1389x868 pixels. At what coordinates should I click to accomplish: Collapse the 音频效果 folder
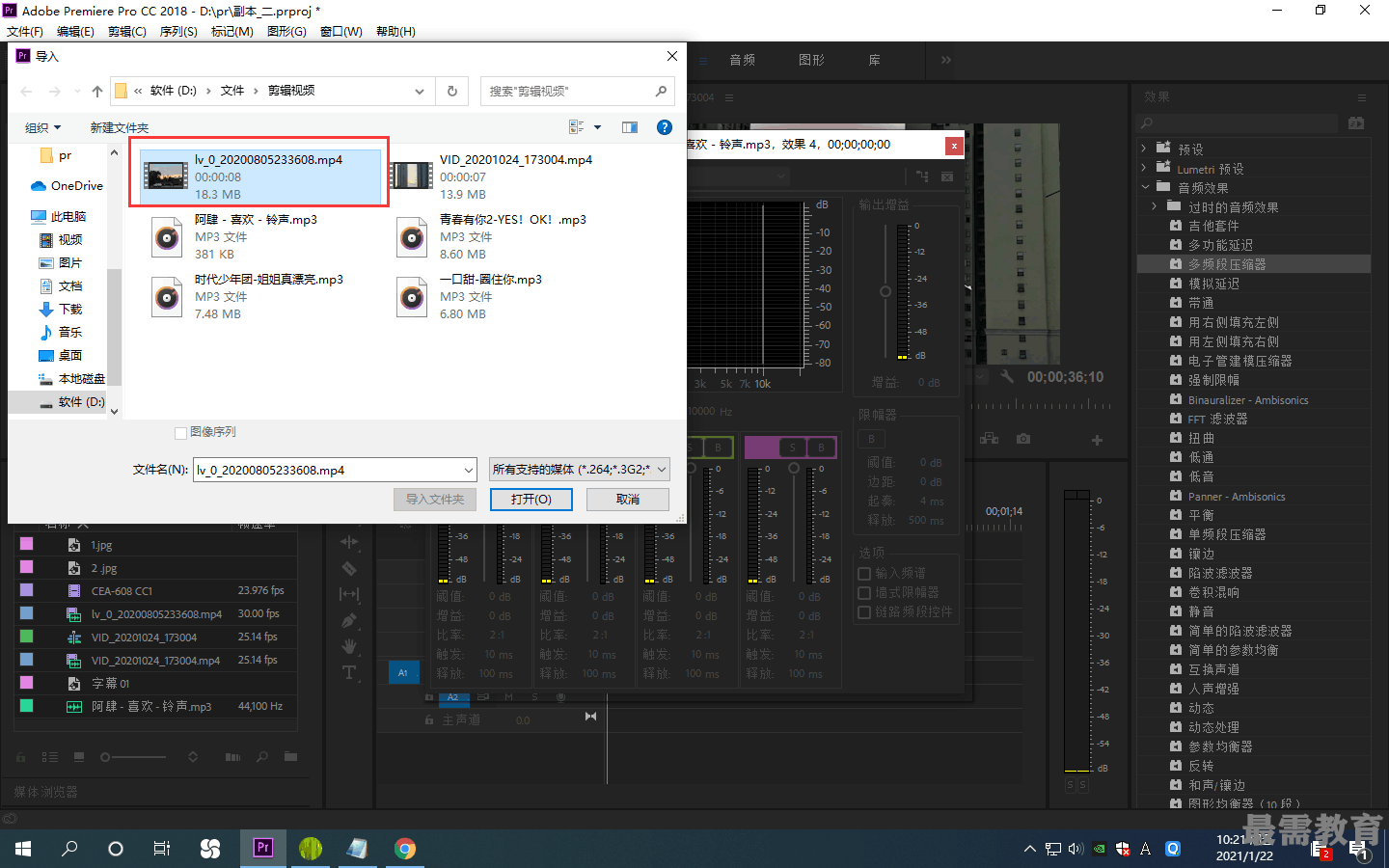coord(1145,187)
